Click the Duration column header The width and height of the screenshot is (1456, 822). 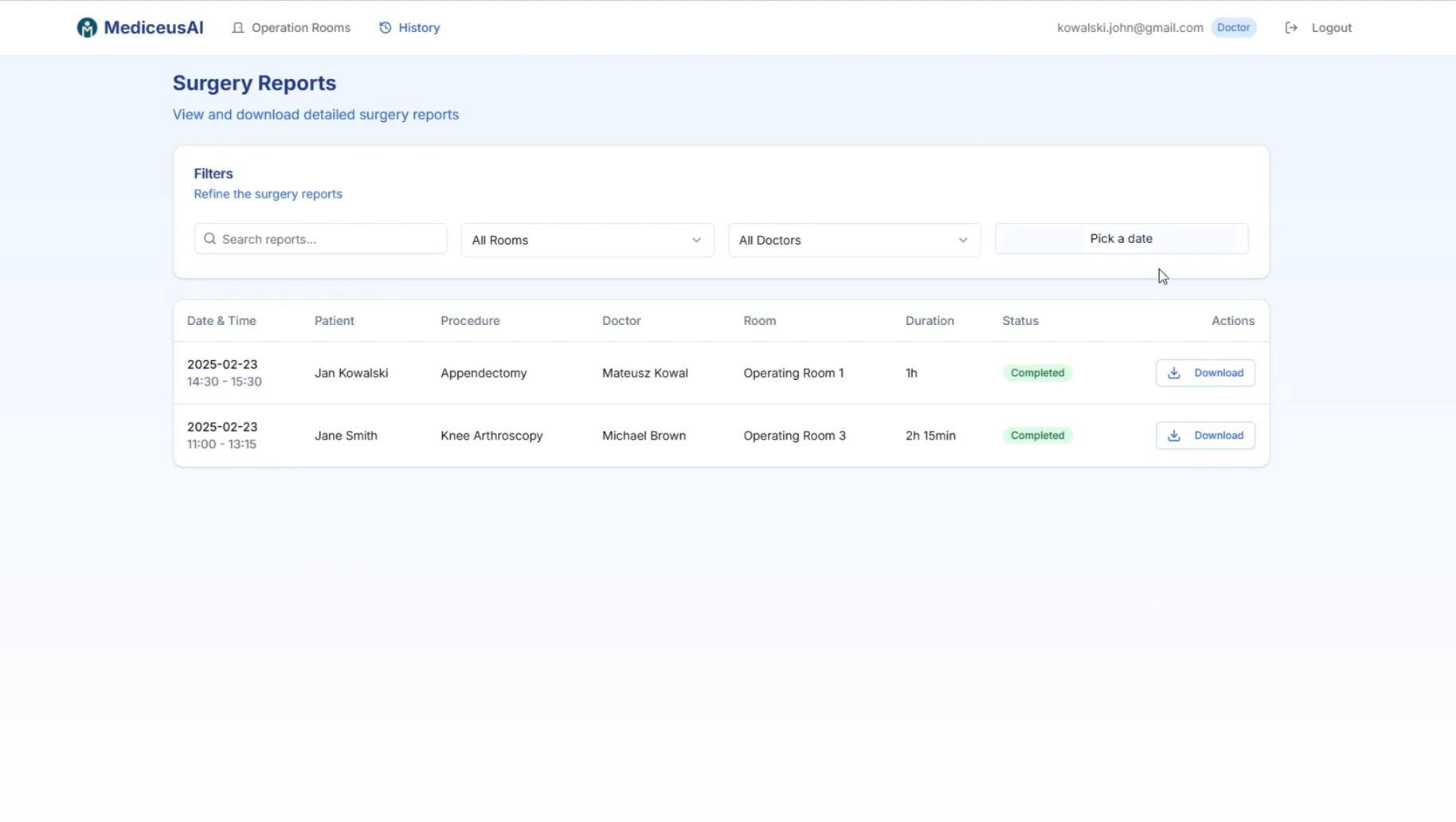coord(930,321)
